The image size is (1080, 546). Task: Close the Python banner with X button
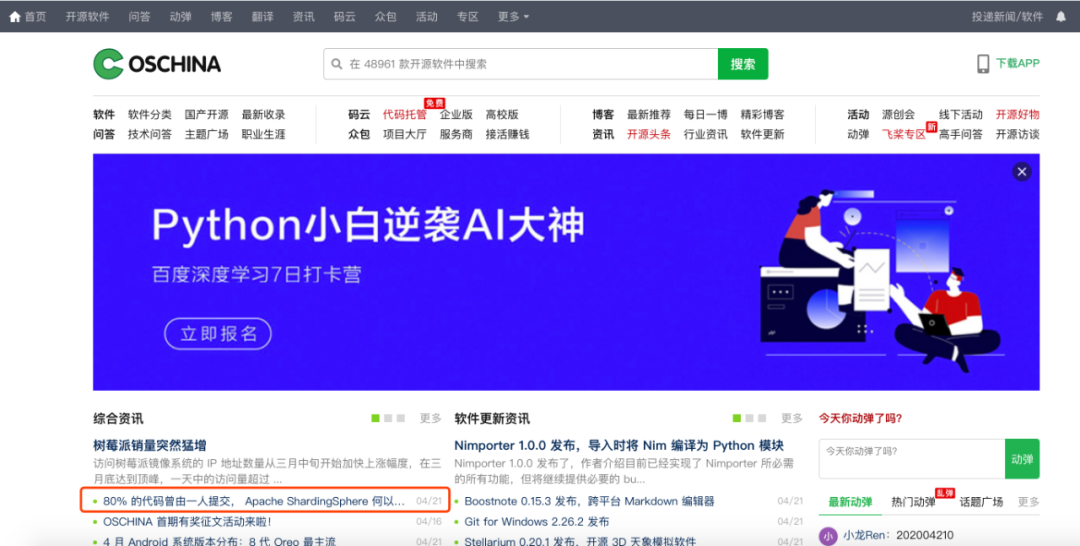pos(1021,171)
